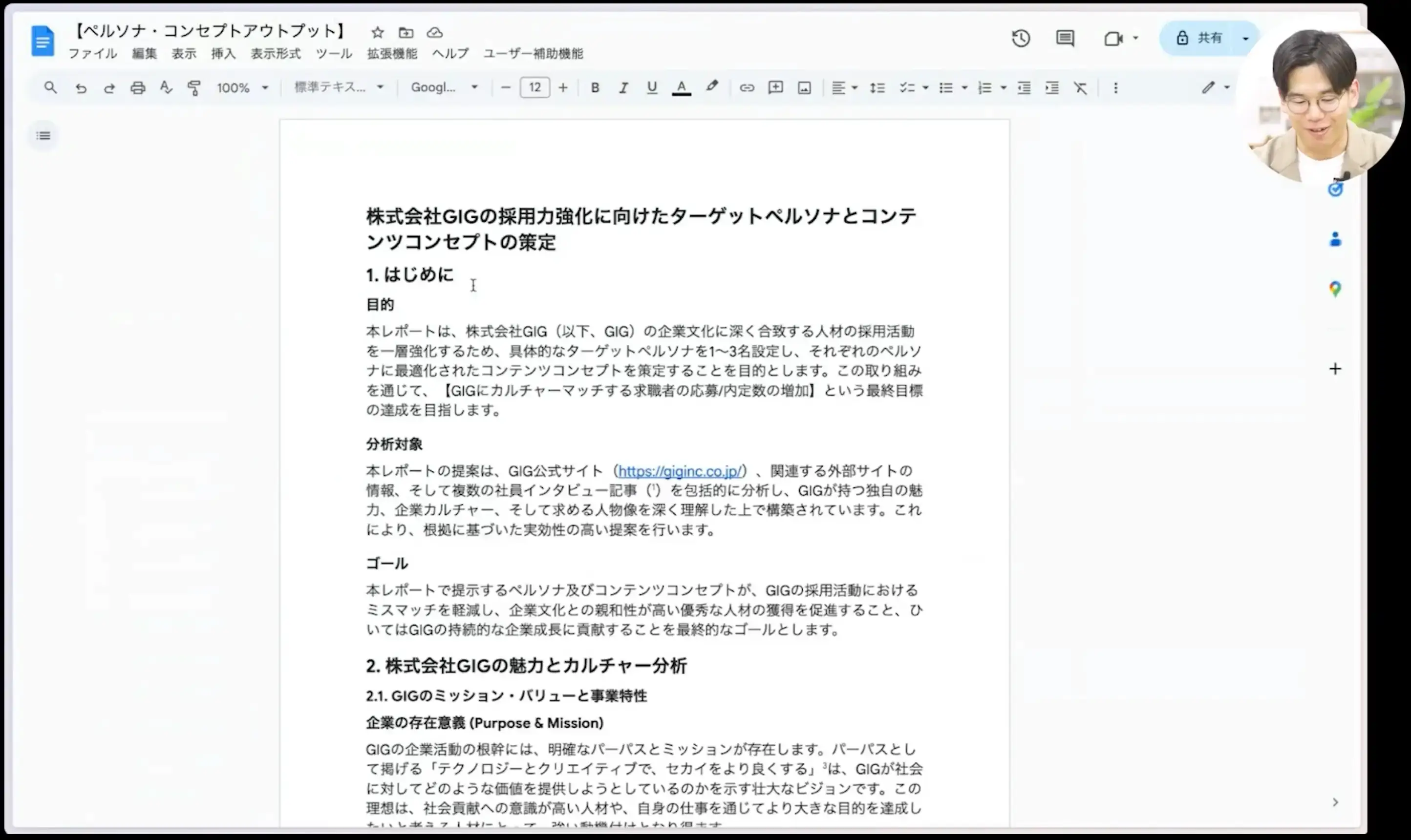The width and height of the screenshot is (1411, 840).
Task: Open line and paragraph spacing options
Action: tap(877, 88)
